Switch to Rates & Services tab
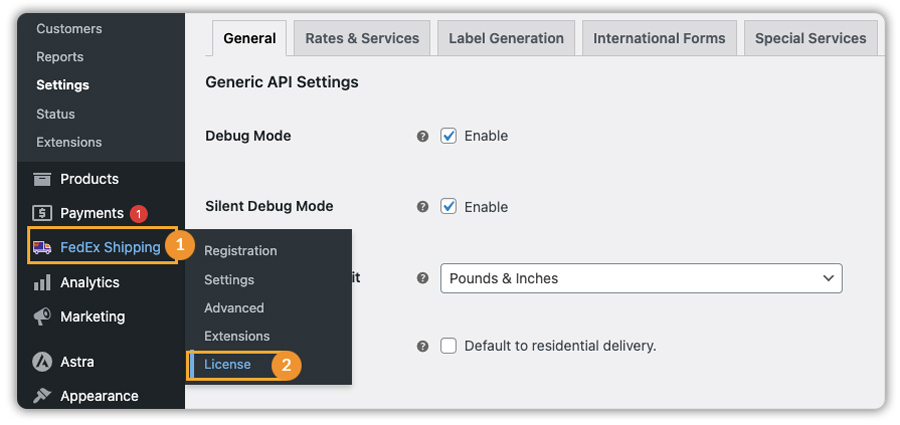This screenshot has width=900, height=425. 362,38
